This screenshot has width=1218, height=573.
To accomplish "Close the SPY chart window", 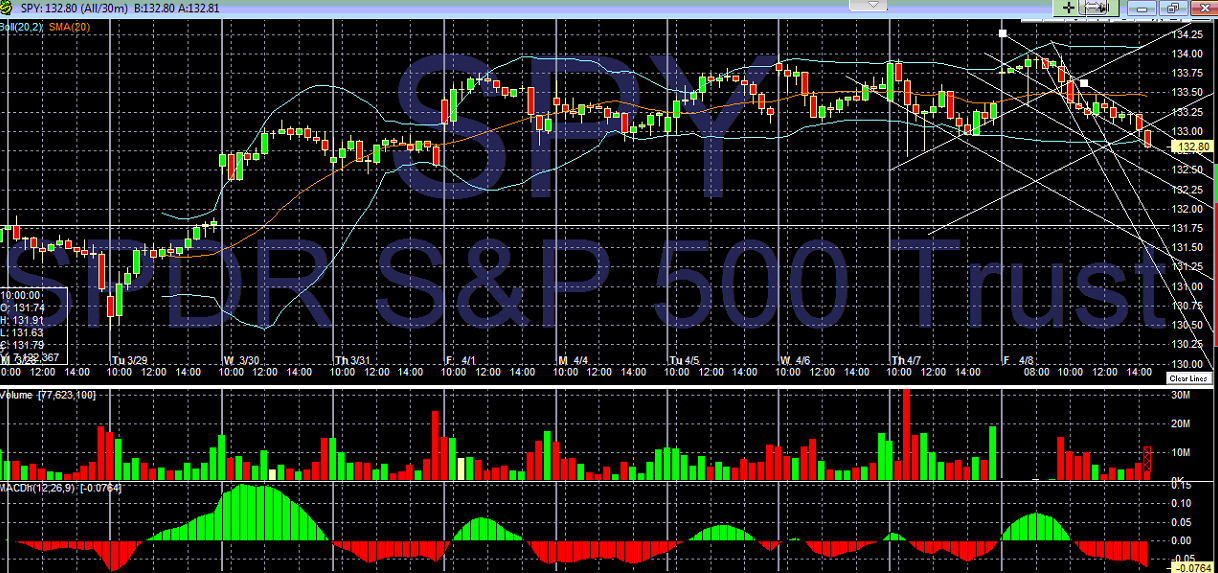I will point(1203,8).
